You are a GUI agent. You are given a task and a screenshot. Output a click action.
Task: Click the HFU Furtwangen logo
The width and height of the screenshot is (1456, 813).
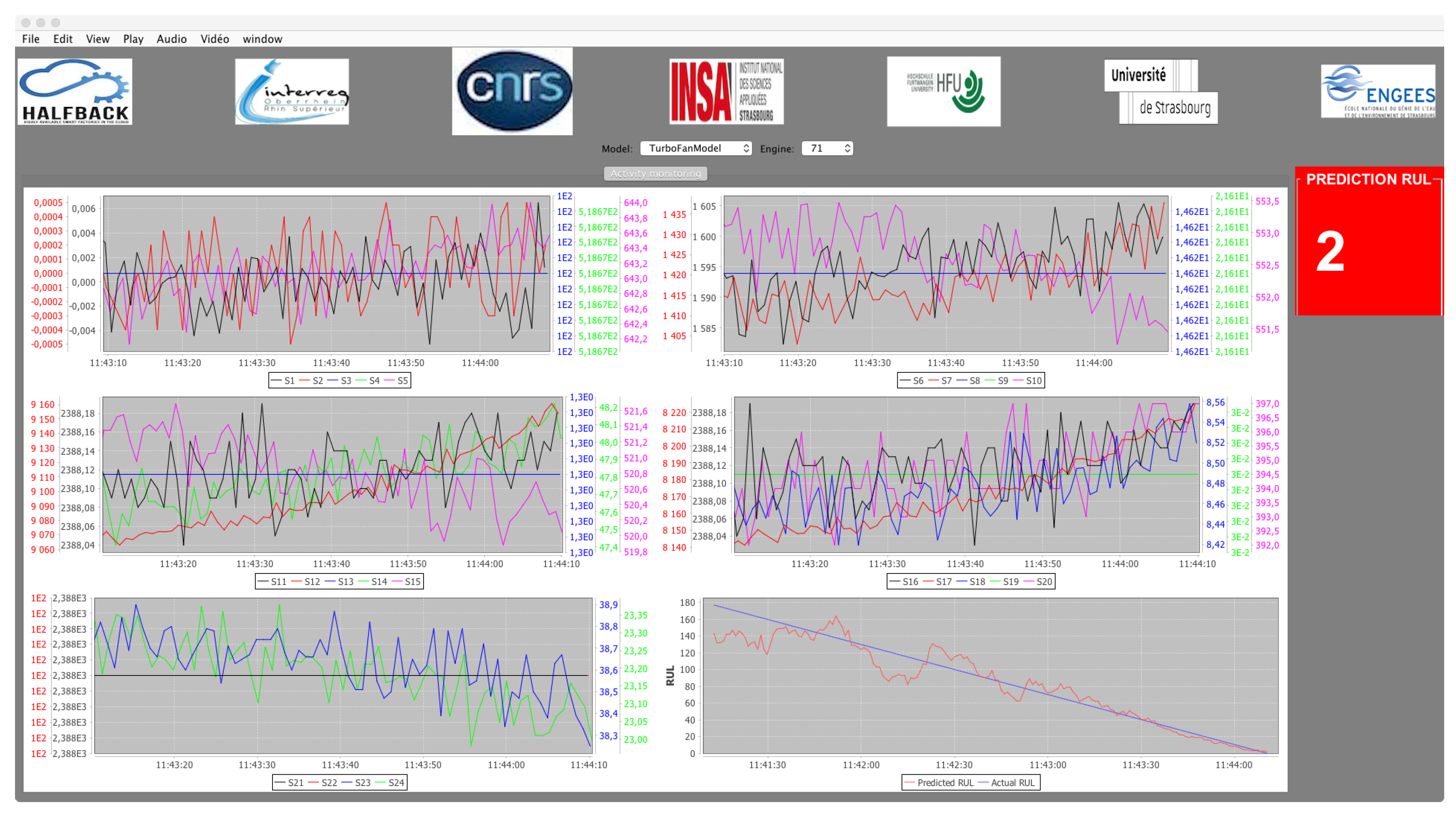(x=943, y=91)
